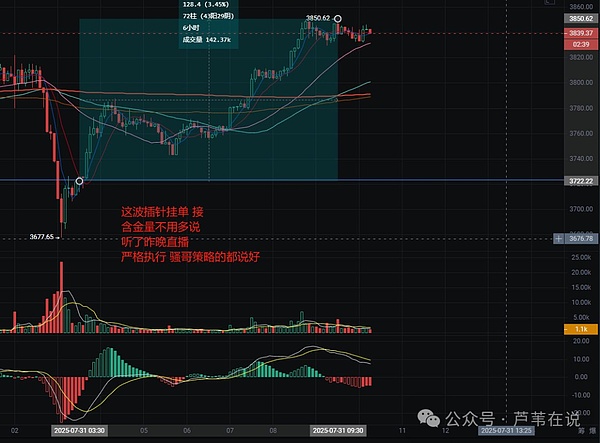Select the 2025-07-31 03:30 time label
This screenshot has height=443, width=600.
point(78,430)
